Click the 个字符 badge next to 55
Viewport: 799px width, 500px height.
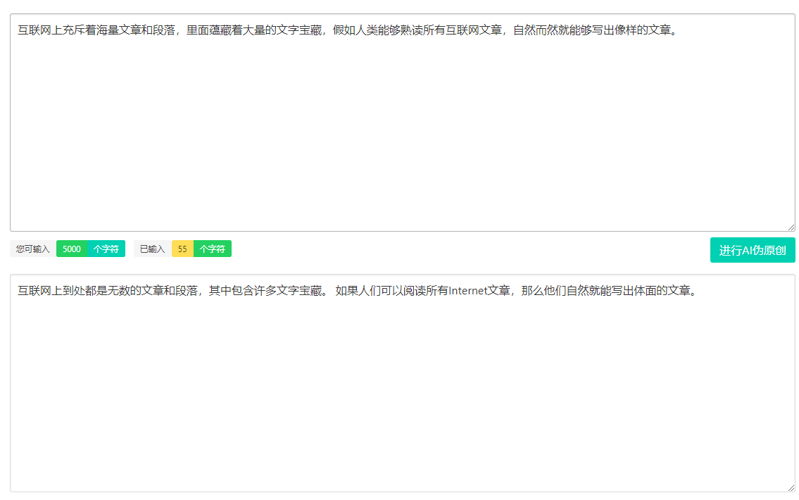(x=212, y=249)
